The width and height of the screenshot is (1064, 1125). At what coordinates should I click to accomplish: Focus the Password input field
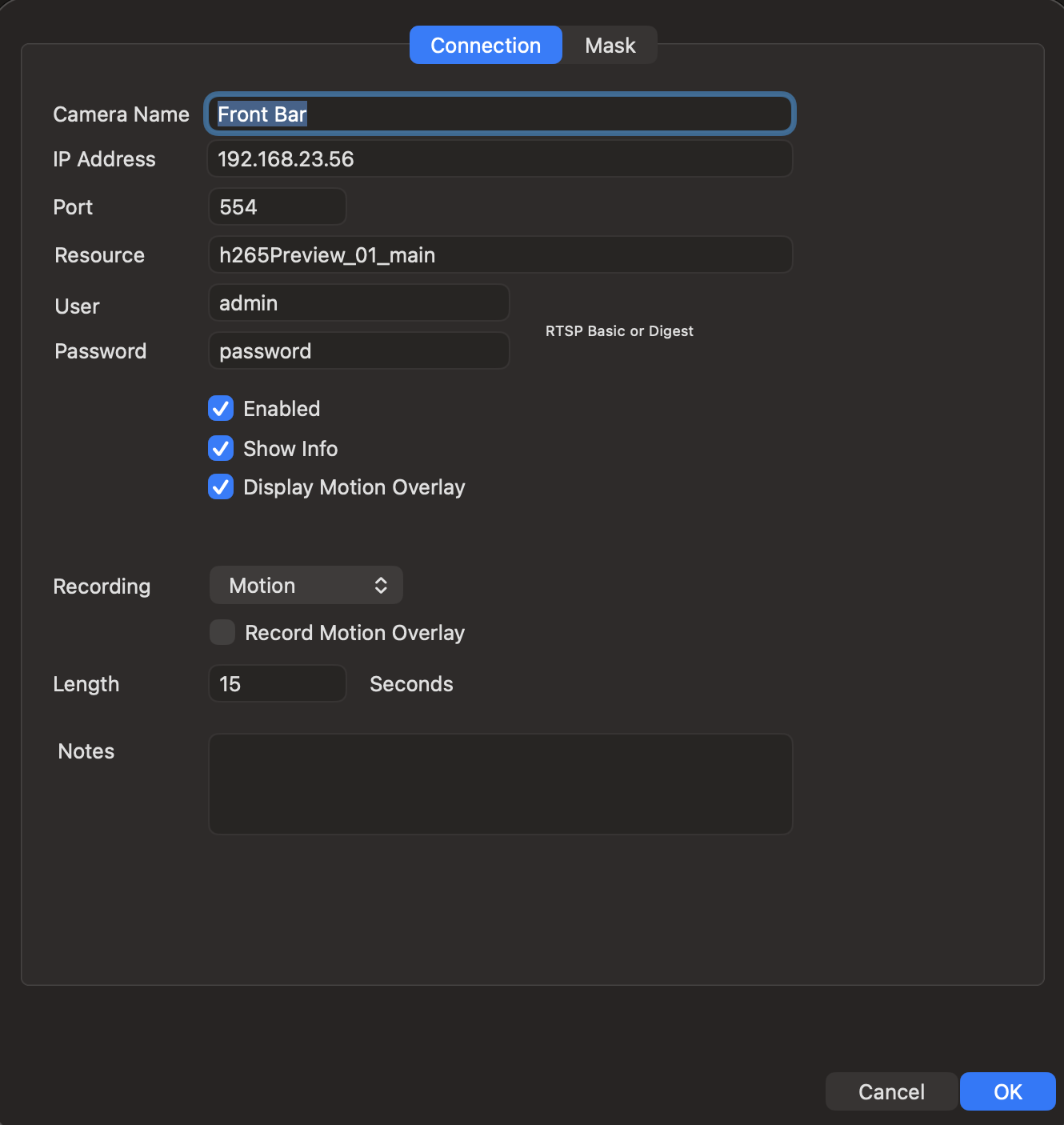[358, 351]
